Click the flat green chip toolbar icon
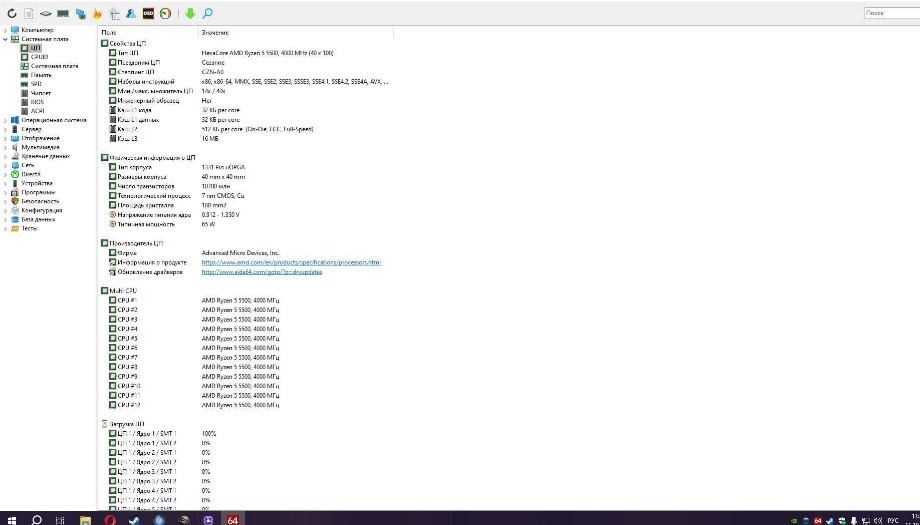This screenshot has height=525, width=920. pyautogui.click(x=45, y=13)
